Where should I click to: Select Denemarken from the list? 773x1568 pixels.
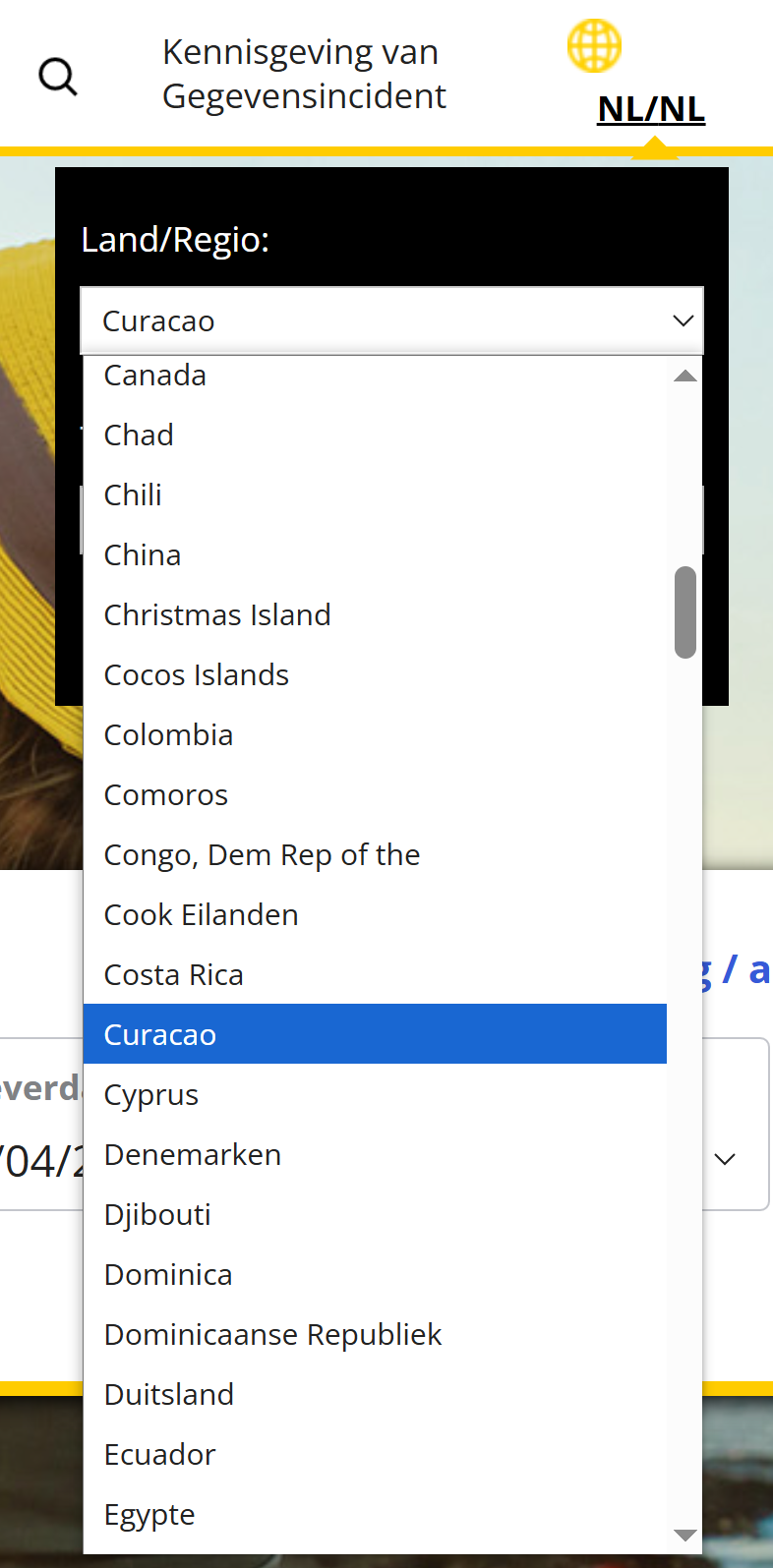(x=193, y=1155)
